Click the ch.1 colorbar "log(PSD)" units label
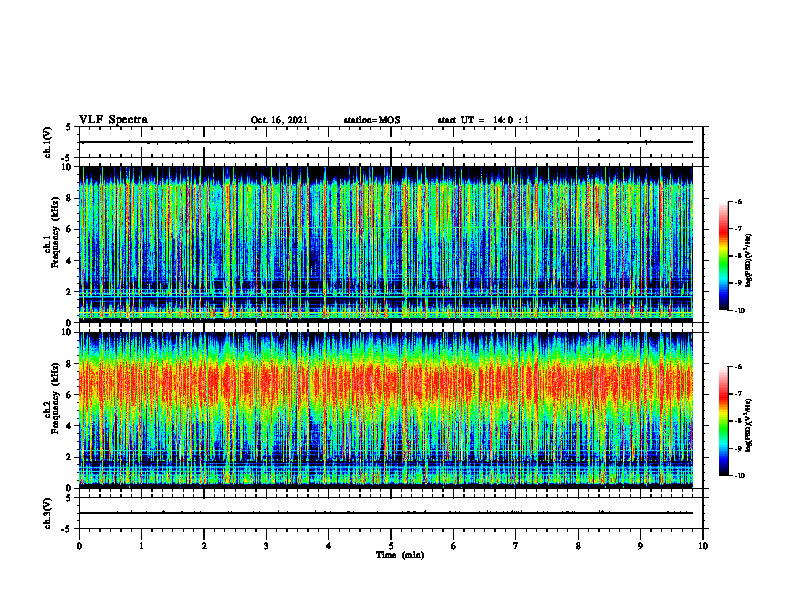Viewport: 792px width, 612px height. [x=749, y=261]
